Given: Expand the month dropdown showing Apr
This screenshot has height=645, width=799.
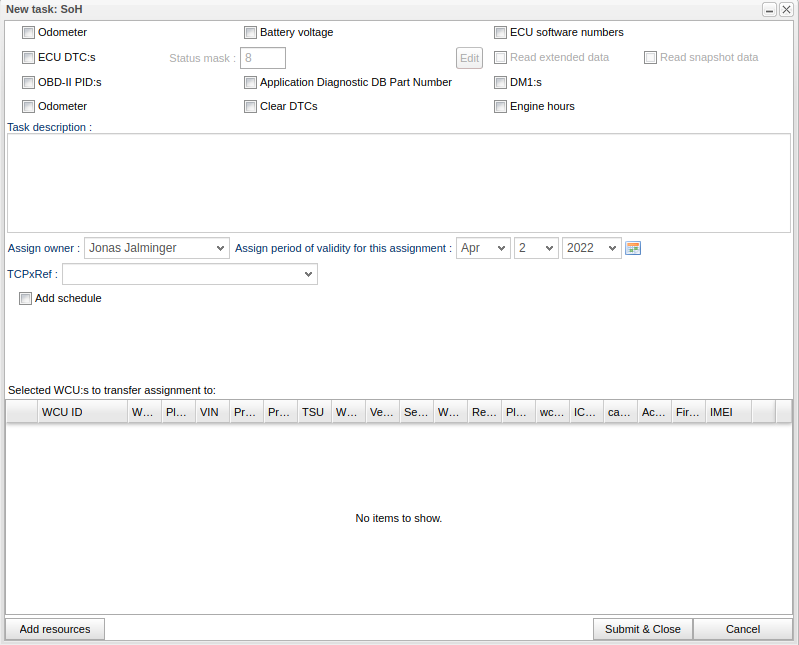Looking at the screenshot, I should click(x=483, y=248).
